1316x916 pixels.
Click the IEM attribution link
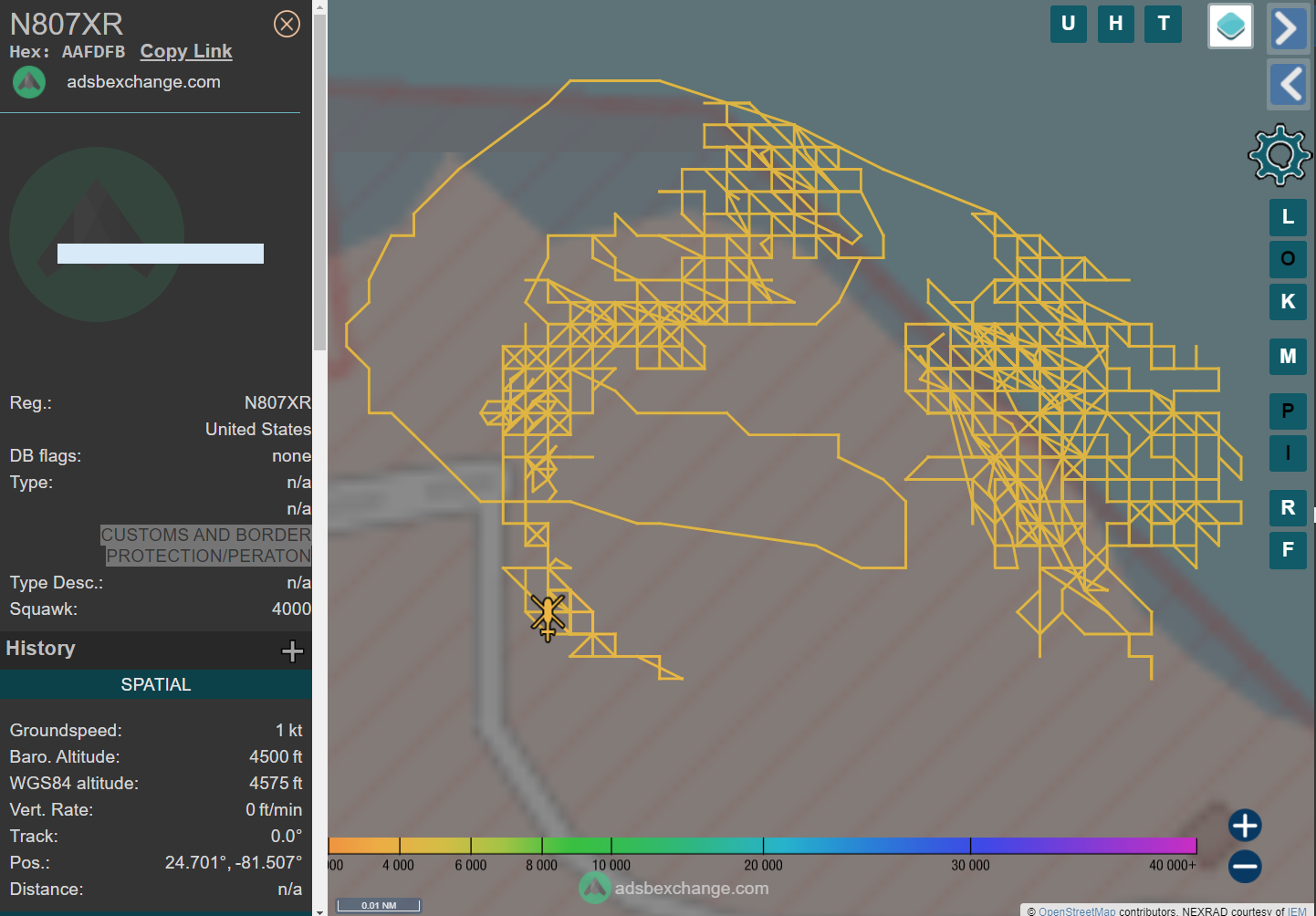pyautogui.click(x=1297, y=911)
